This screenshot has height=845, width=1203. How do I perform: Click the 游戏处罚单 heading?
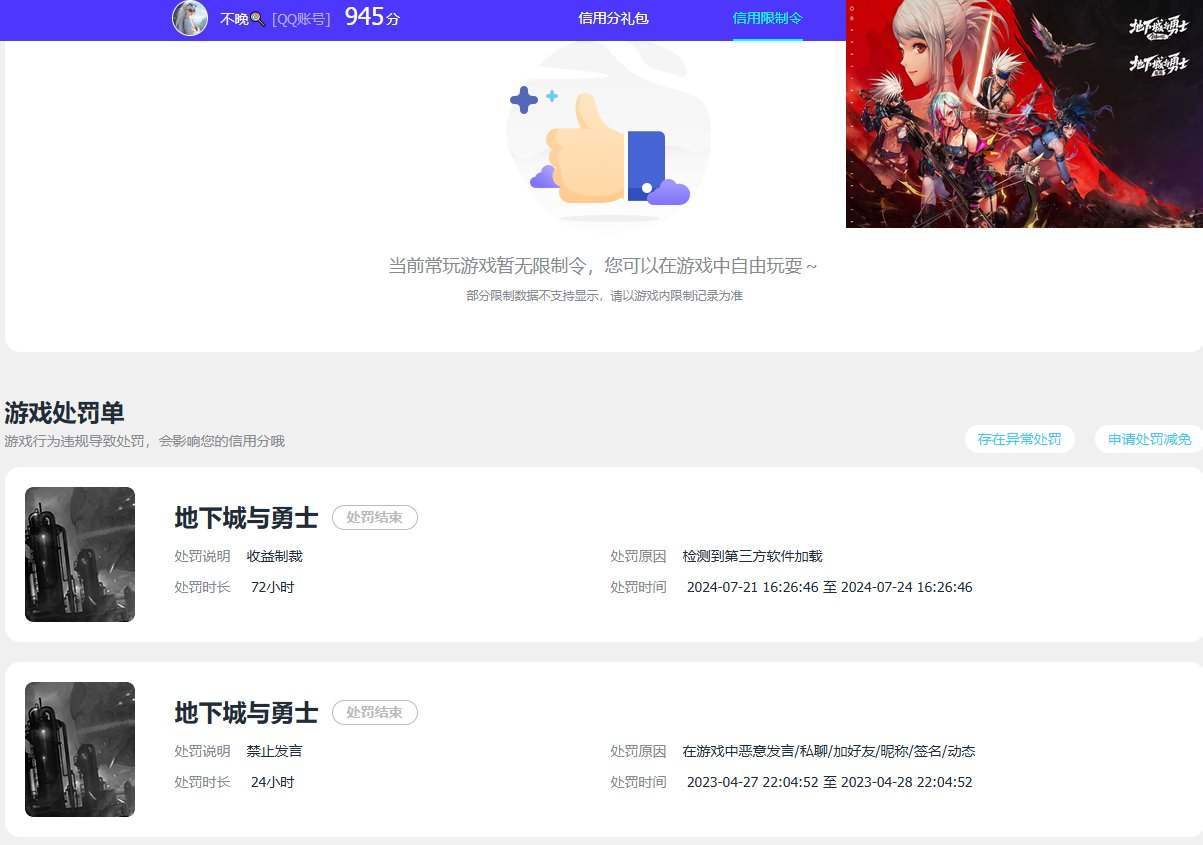64,412
